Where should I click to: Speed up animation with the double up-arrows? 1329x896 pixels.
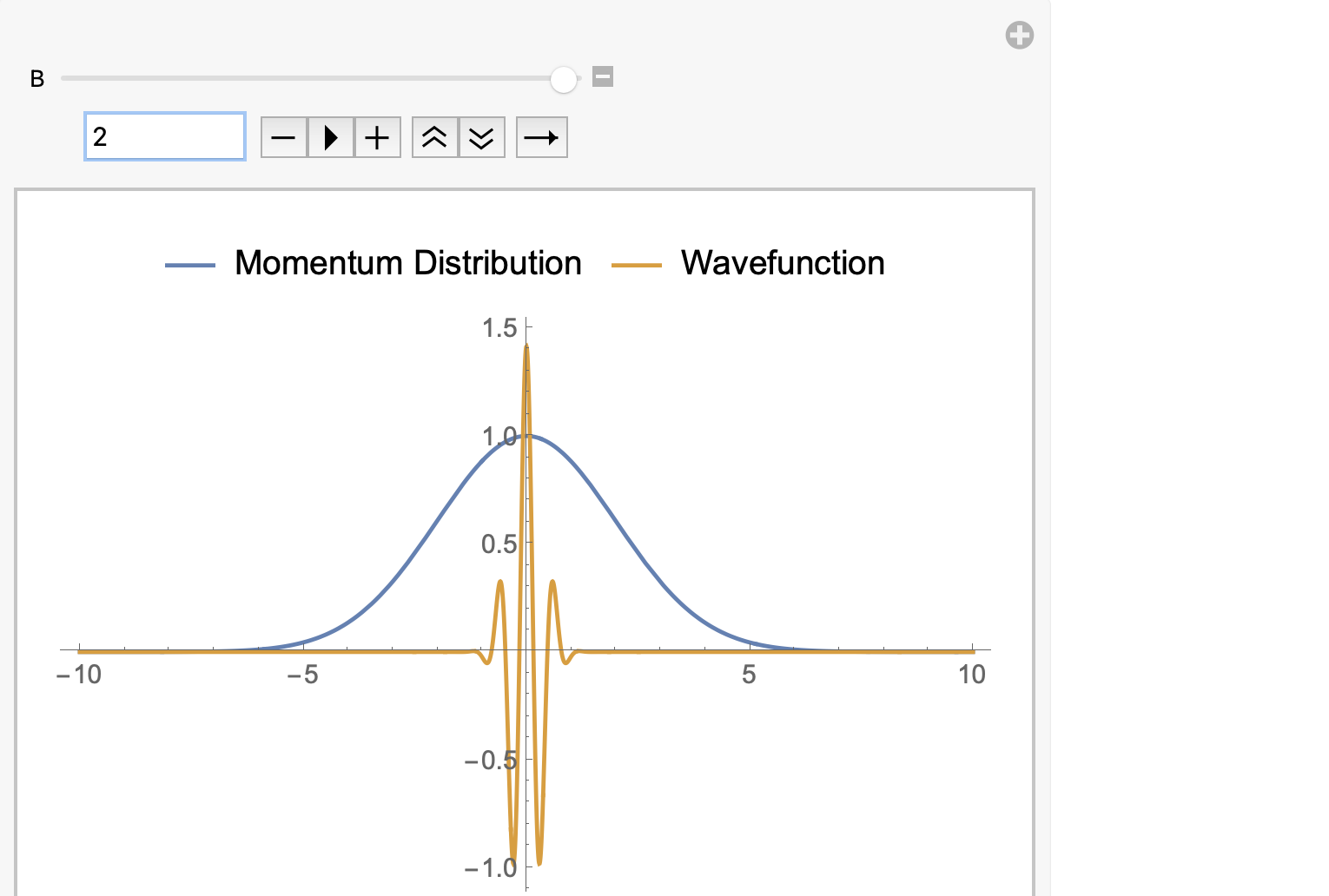pos(434,137)
